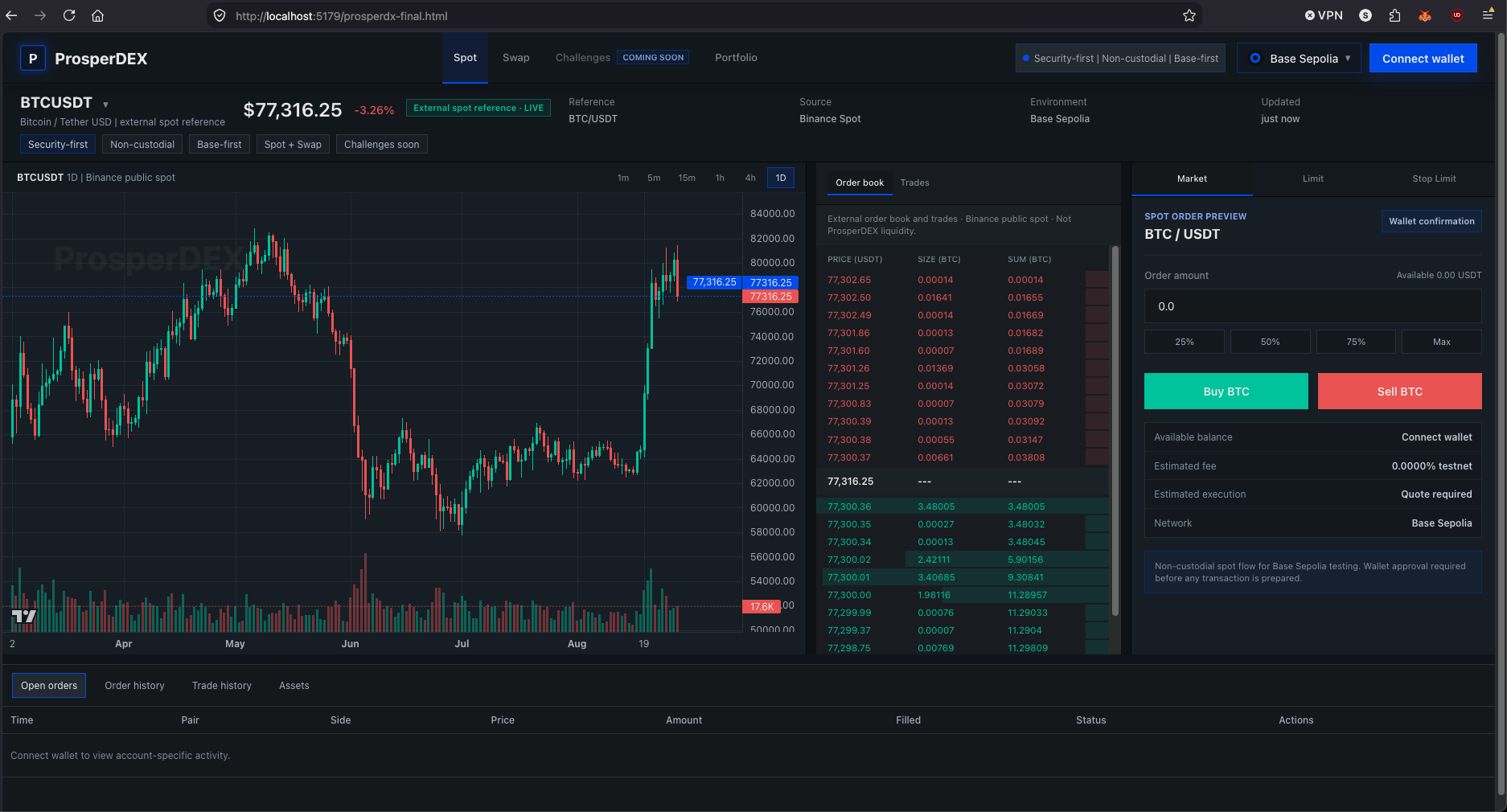Click ask price 77,302.65 in order book
1507x812 pixels.
pyautogui.click(x=849, y=280)
